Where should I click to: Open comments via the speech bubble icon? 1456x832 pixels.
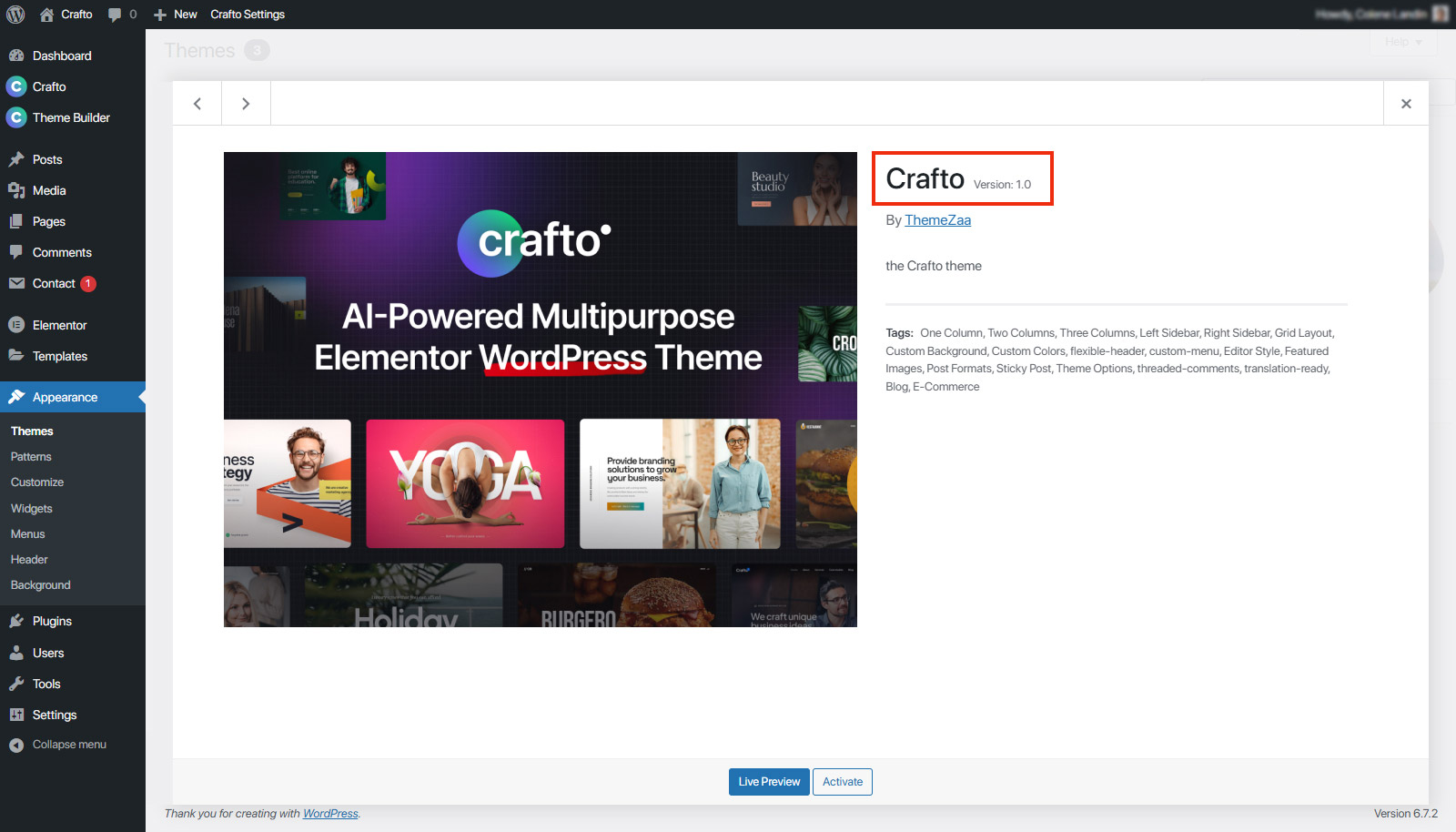[x=116, y=14]
